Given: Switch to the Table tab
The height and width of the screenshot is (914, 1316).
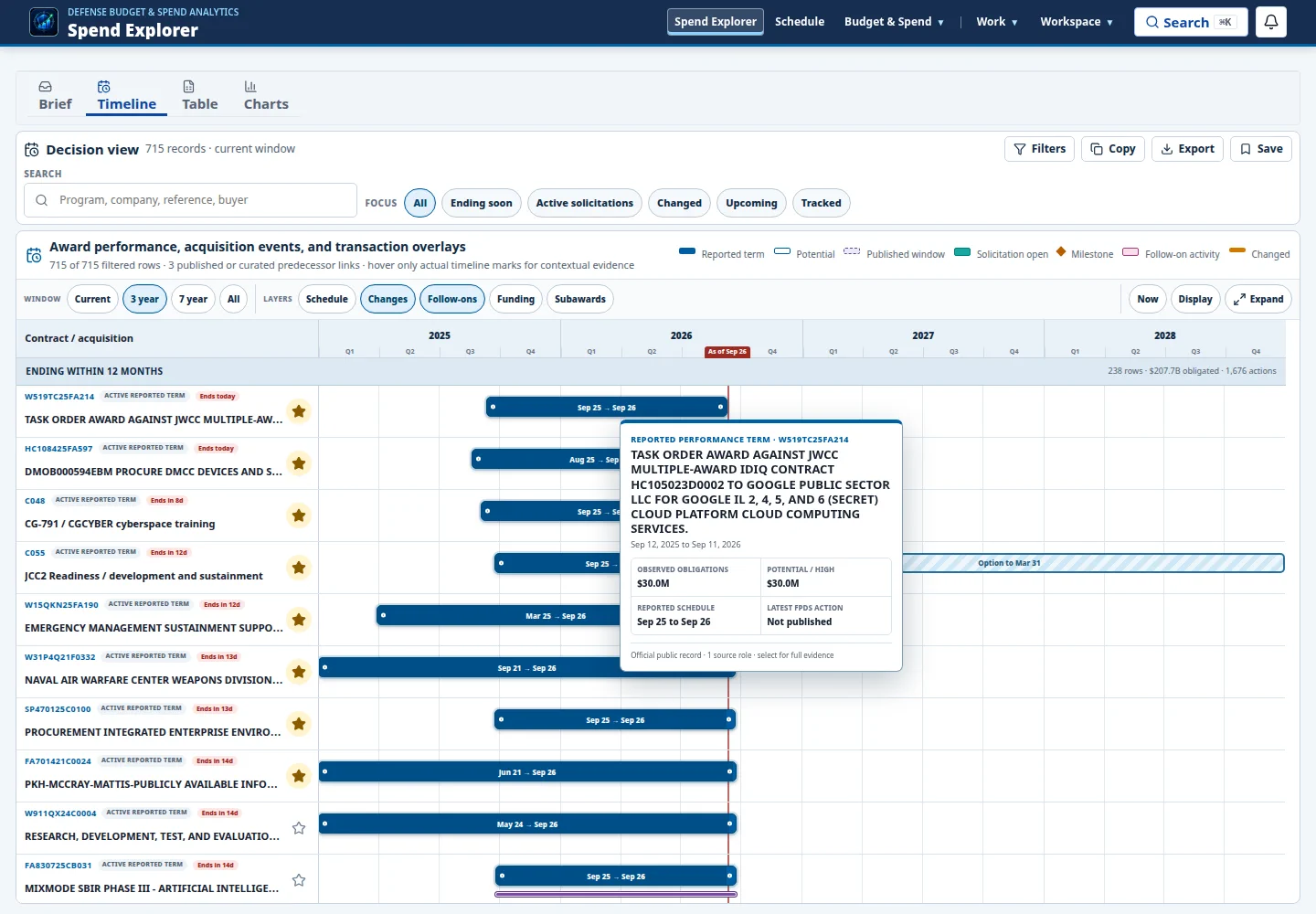Looking at the screenshot, I should pyautogui.click(x=199, y=96).
